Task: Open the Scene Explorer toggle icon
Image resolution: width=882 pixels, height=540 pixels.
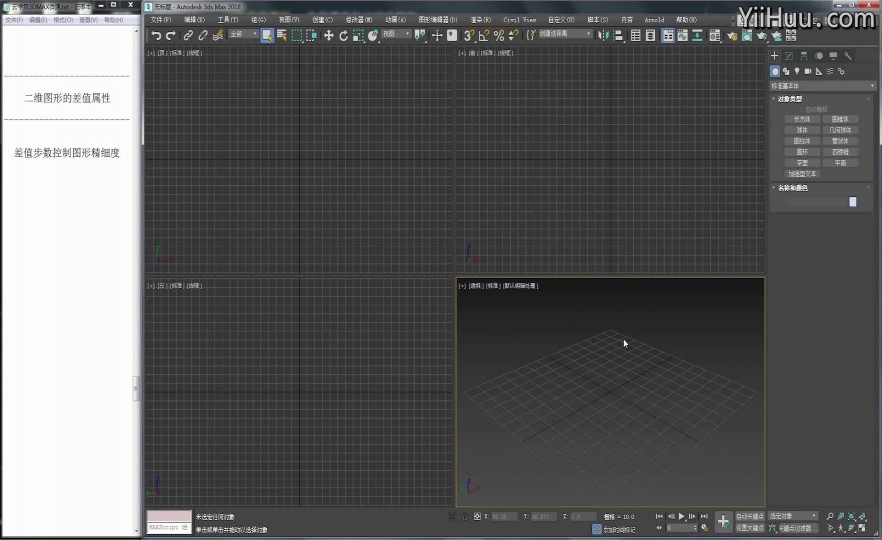Action: 636,35
